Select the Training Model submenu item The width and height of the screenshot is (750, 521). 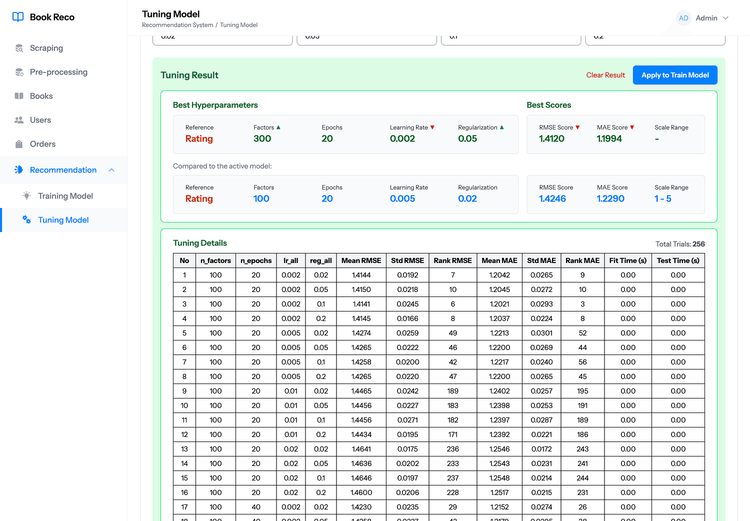tap(64, 196)
